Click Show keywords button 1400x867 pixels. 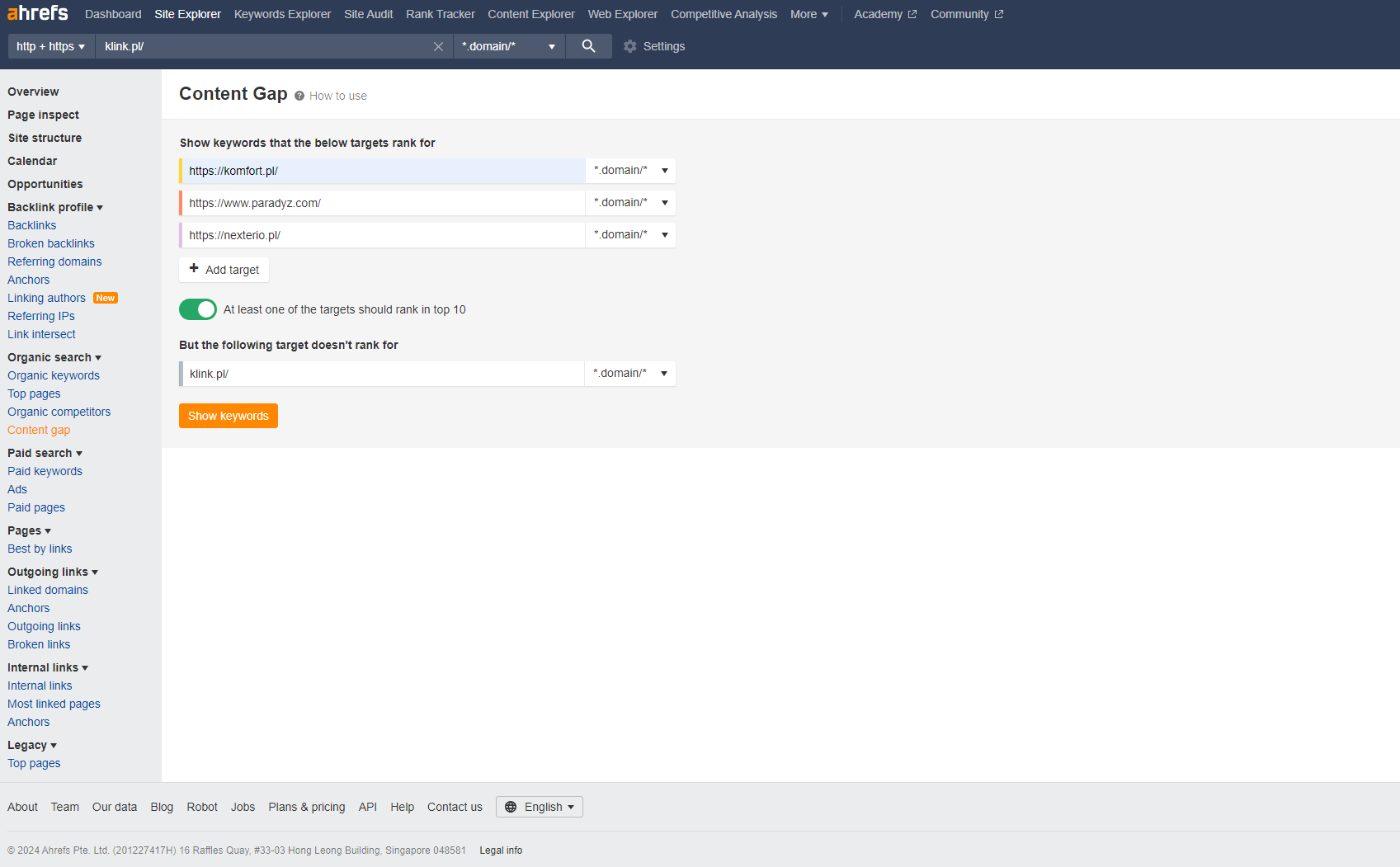click(x=229, y=416)
